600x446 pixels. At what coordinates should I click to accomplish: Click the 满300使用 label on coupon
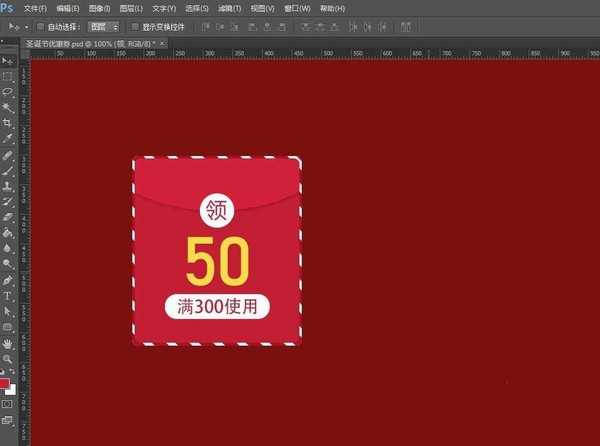[x=217, y=306]
